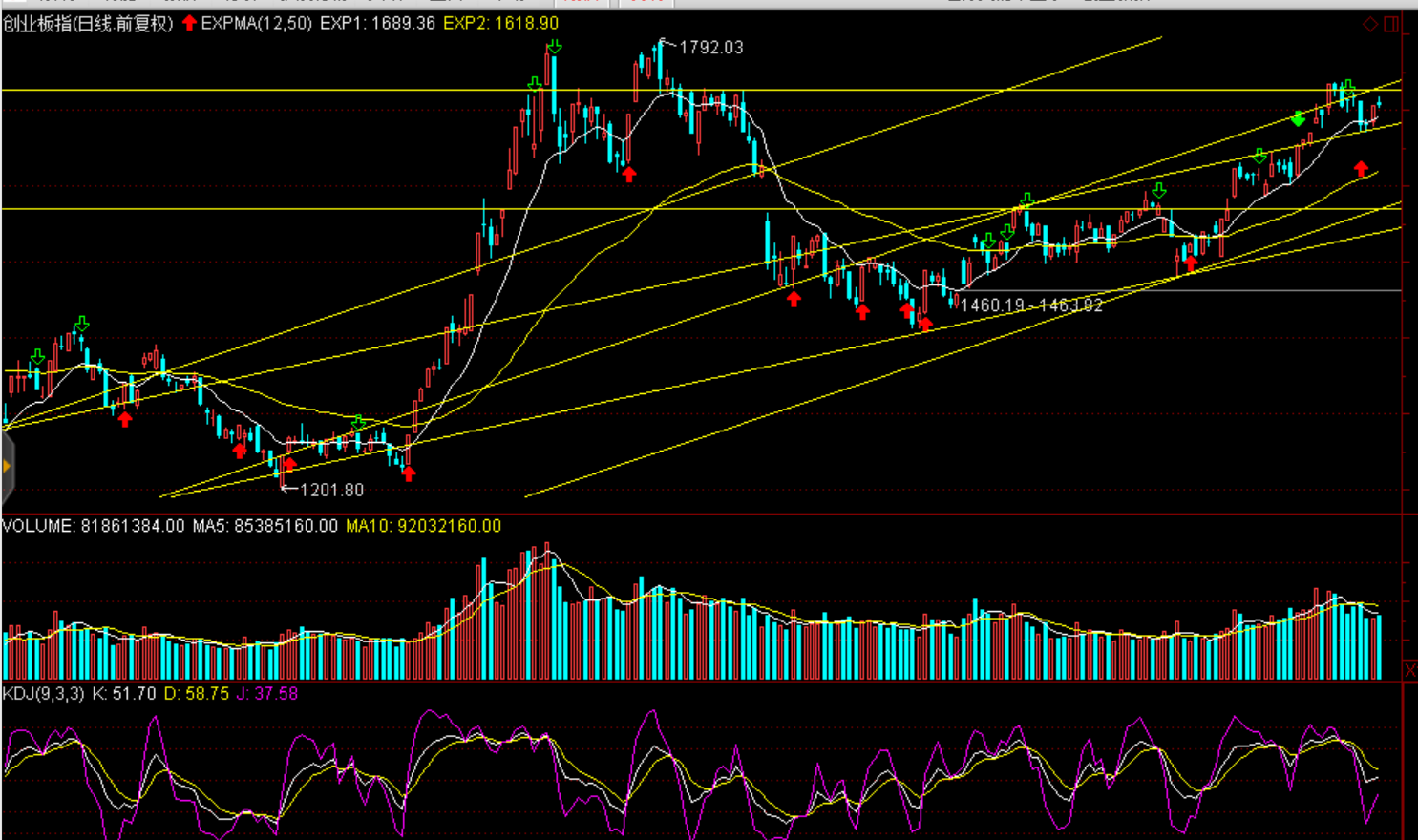
Task: Expand the left sidebar via orange arrow
Action: click(x=6, y=467)
